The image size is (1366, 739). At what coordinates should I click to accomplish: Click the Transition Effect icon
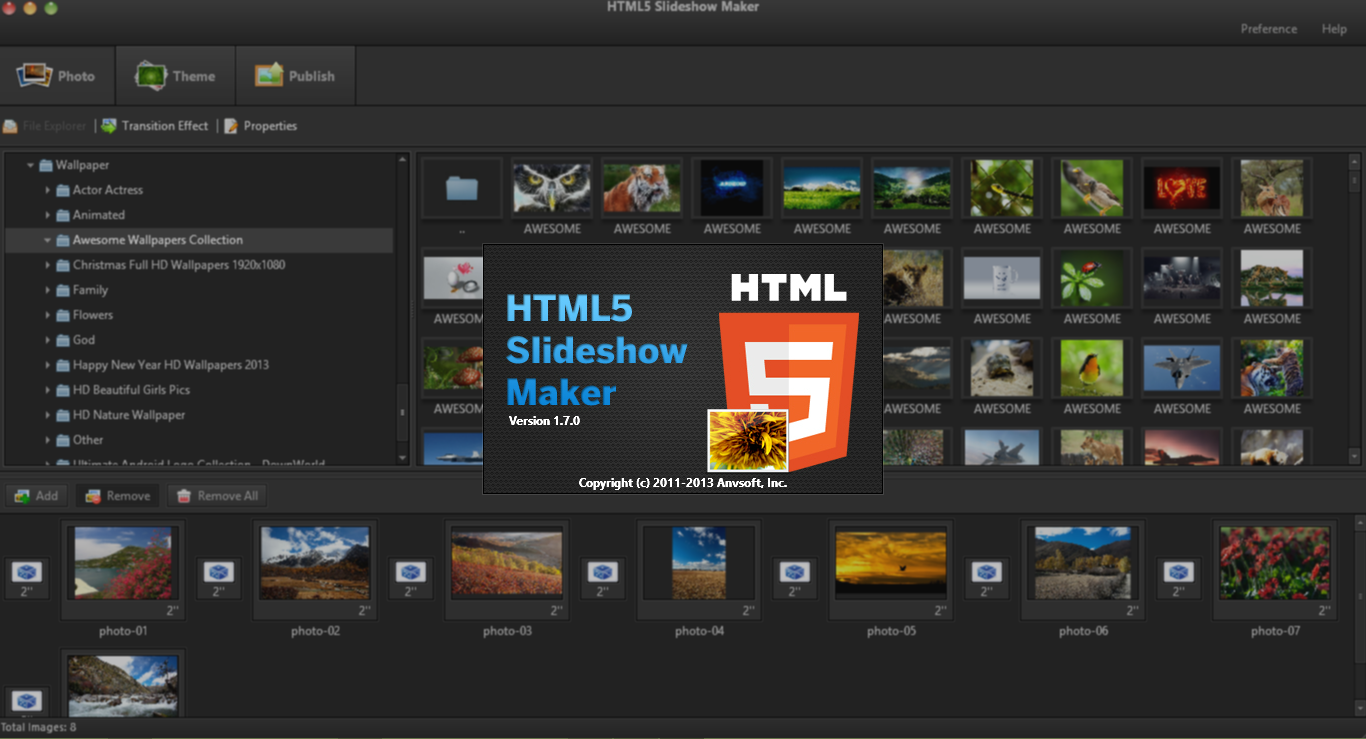pos(109,126)
